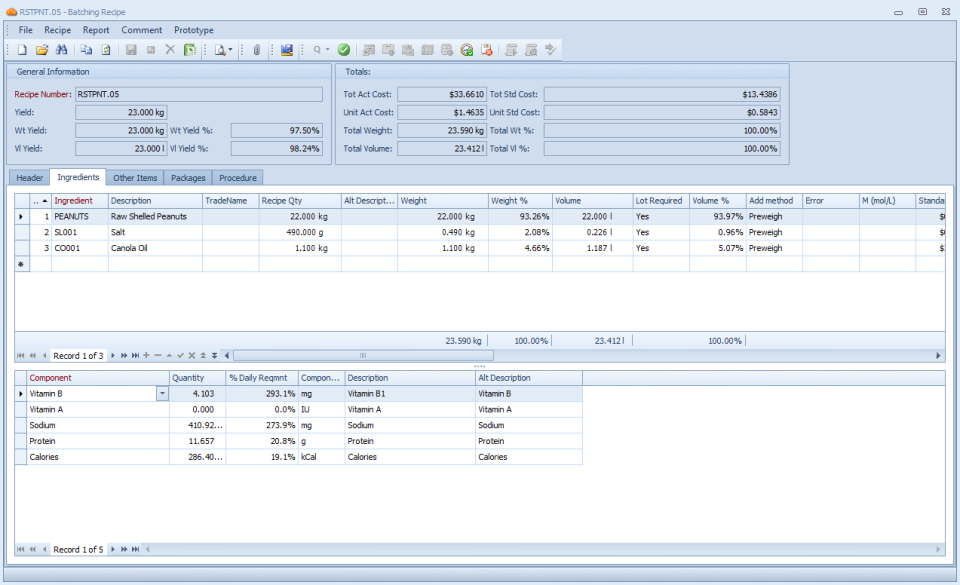Image resolution: width=960 pixels, height=585 pixels.
Task: Open a recipe with the folder icon
Action: [x=42, y=49]
